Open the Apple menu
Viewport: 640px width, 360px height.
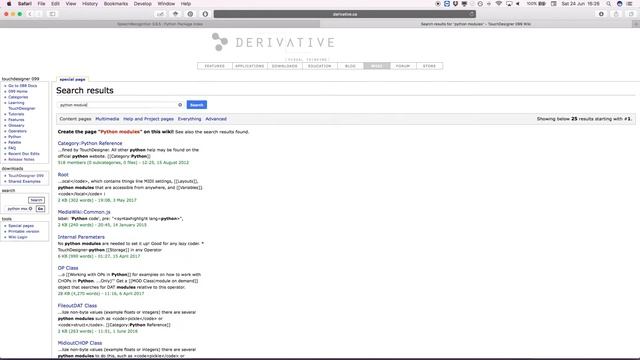click(9, 4)
